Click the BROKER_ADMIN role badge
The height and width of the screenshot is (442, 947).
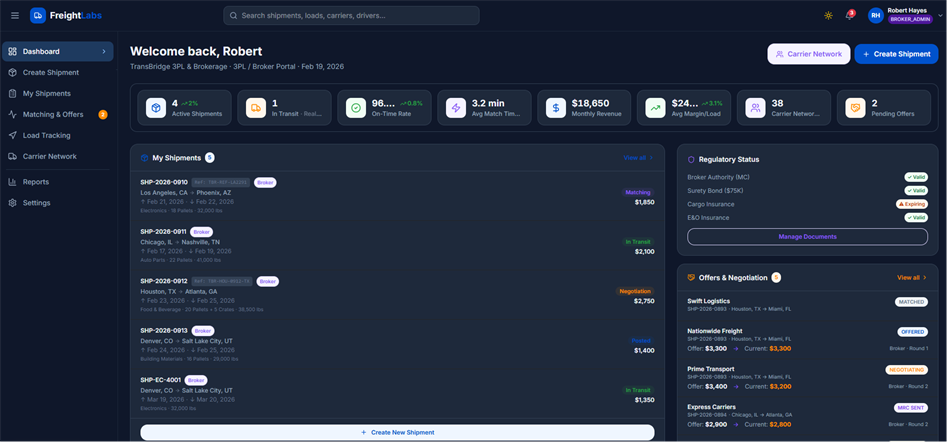point(911,19)
